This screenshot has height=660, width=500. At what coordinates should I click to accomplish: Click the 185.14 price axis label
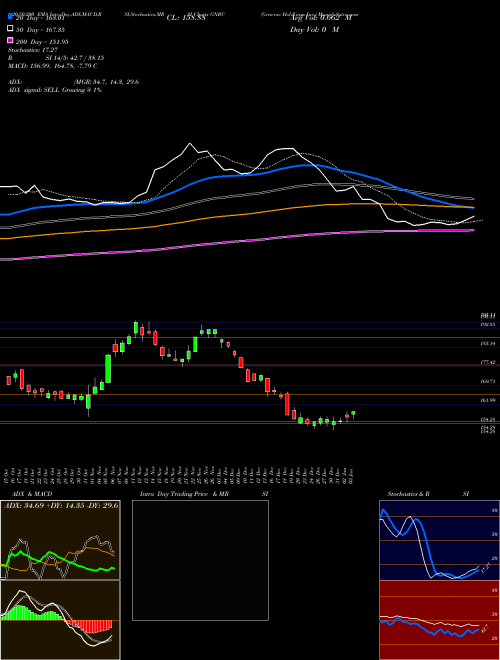(x=488, y=343)
